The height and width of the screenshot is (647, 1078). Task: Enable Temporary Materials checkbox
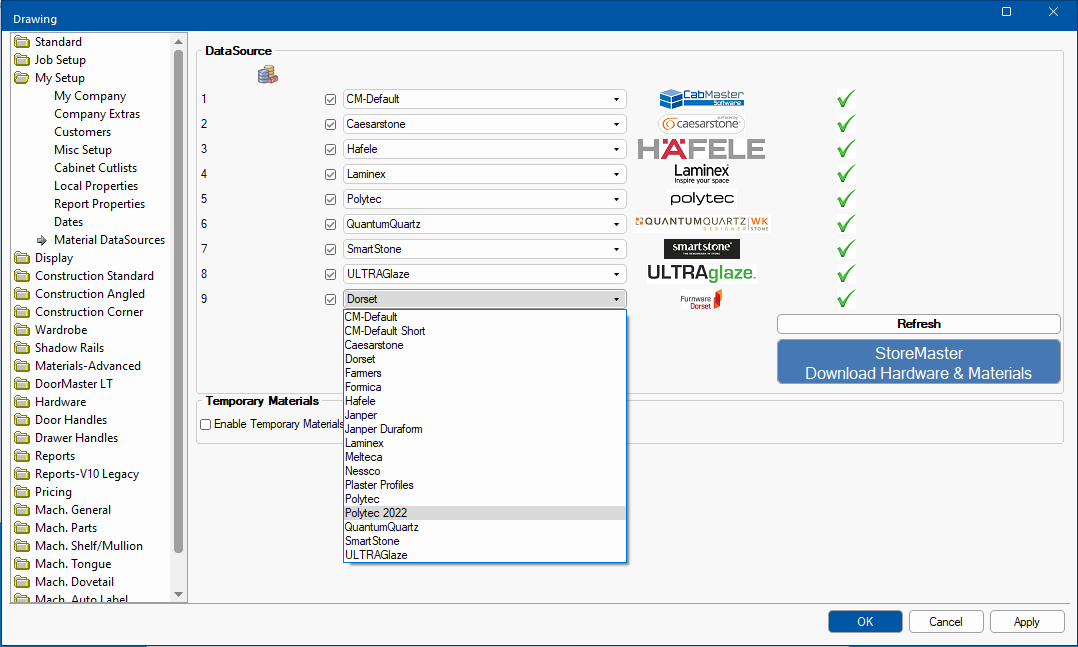coord(206,424)
